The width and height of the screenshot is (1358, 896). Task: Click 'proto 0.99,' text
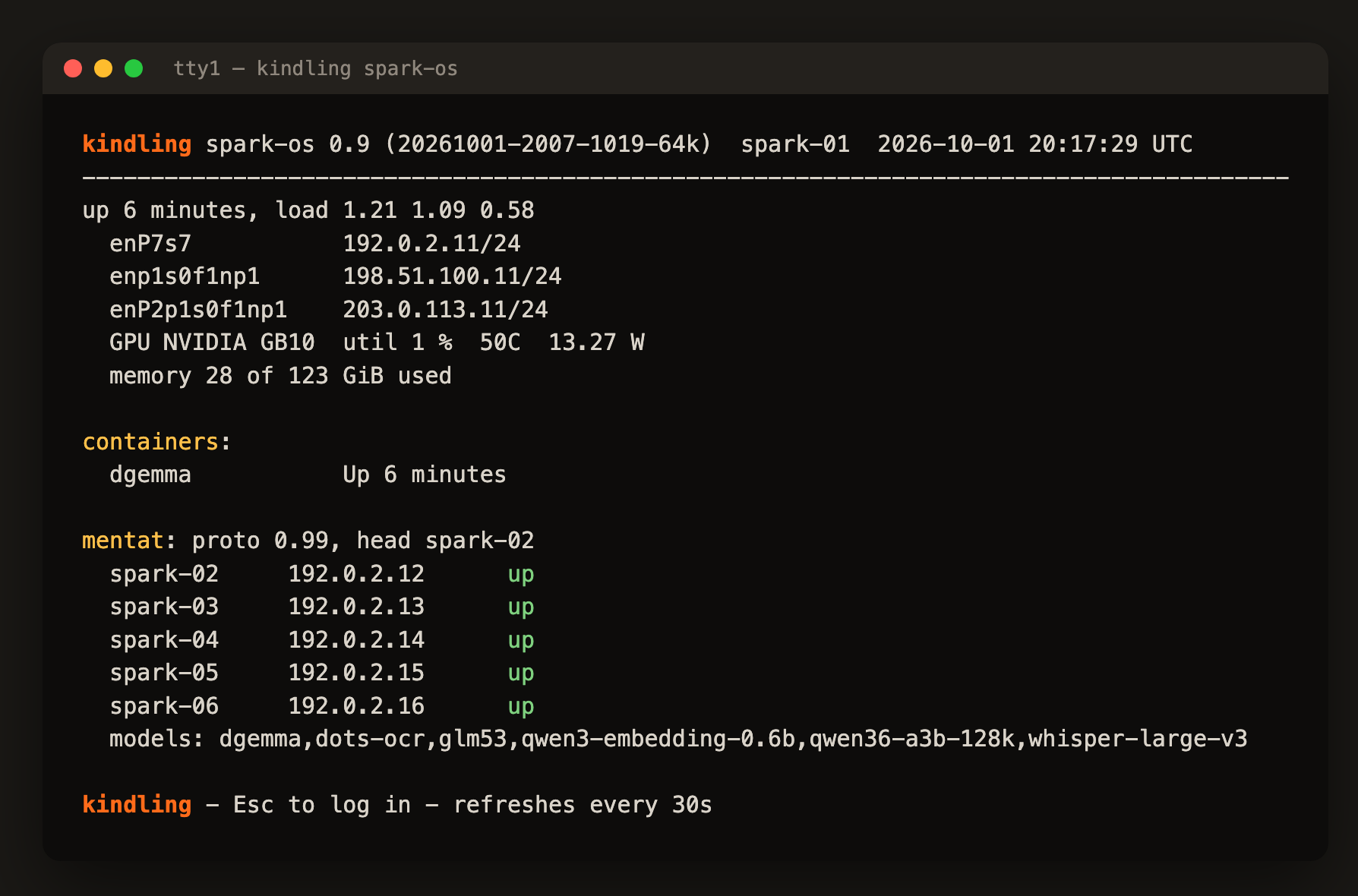267,541
